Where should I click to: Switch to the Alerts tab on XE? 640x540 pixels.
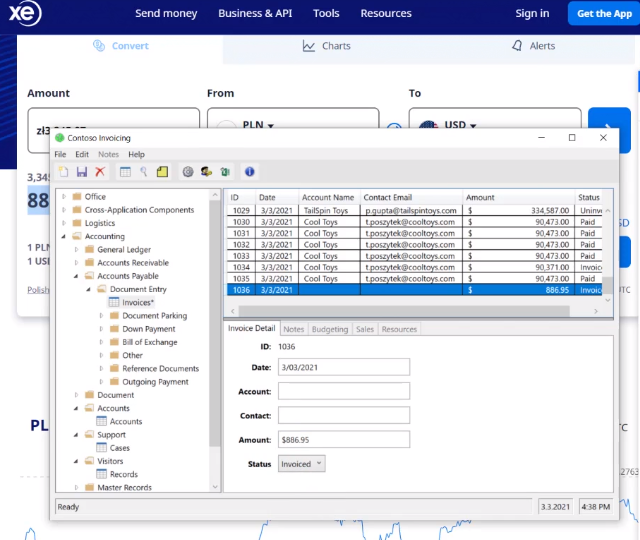[x=533, y=46]
